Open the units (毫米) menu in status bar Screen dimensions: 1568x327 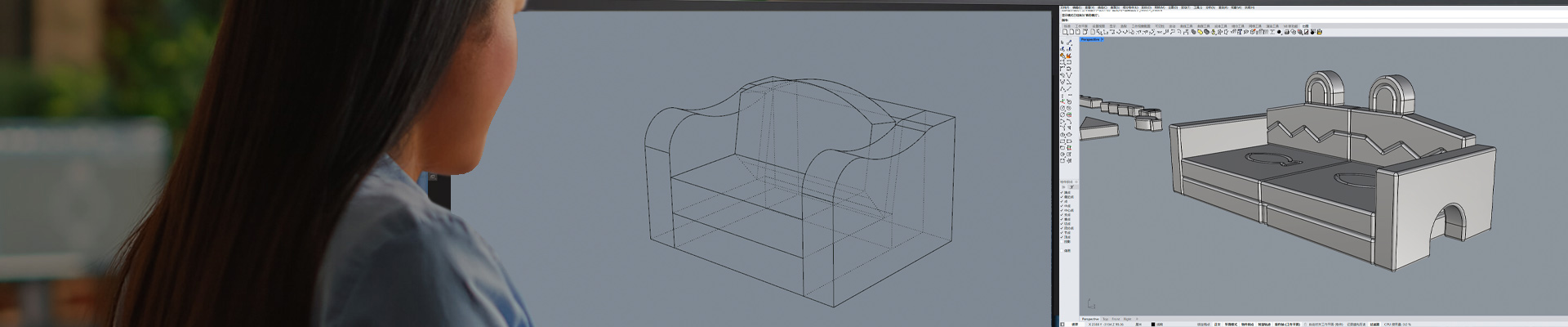1139,324
